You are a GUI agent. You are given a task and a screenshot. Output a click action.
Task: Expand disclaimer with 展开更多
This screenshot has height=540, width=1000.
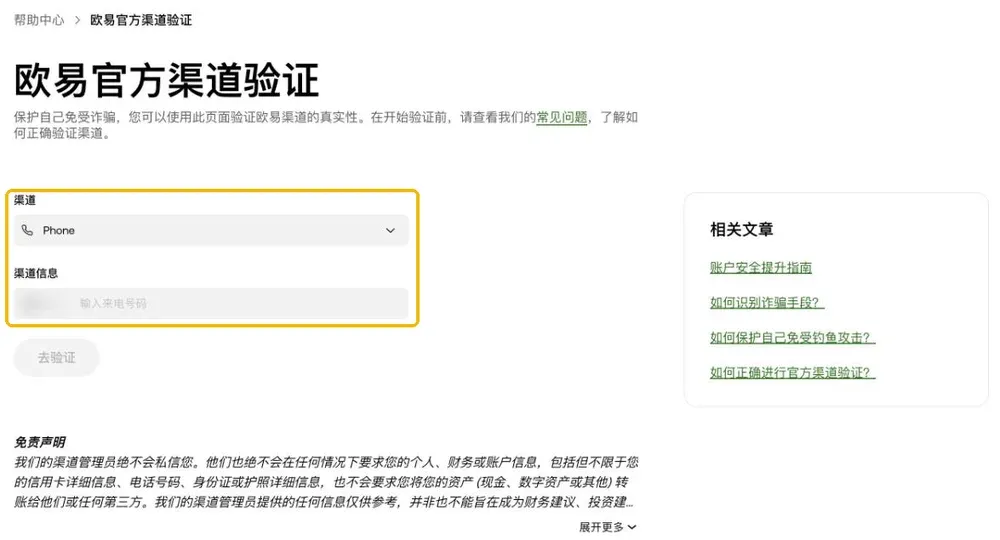[607, 527]
